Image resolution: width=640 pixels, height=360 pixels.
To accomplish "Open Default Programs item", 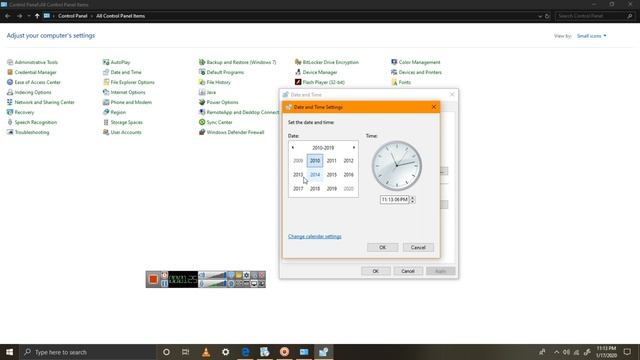I will click(221, 72).
